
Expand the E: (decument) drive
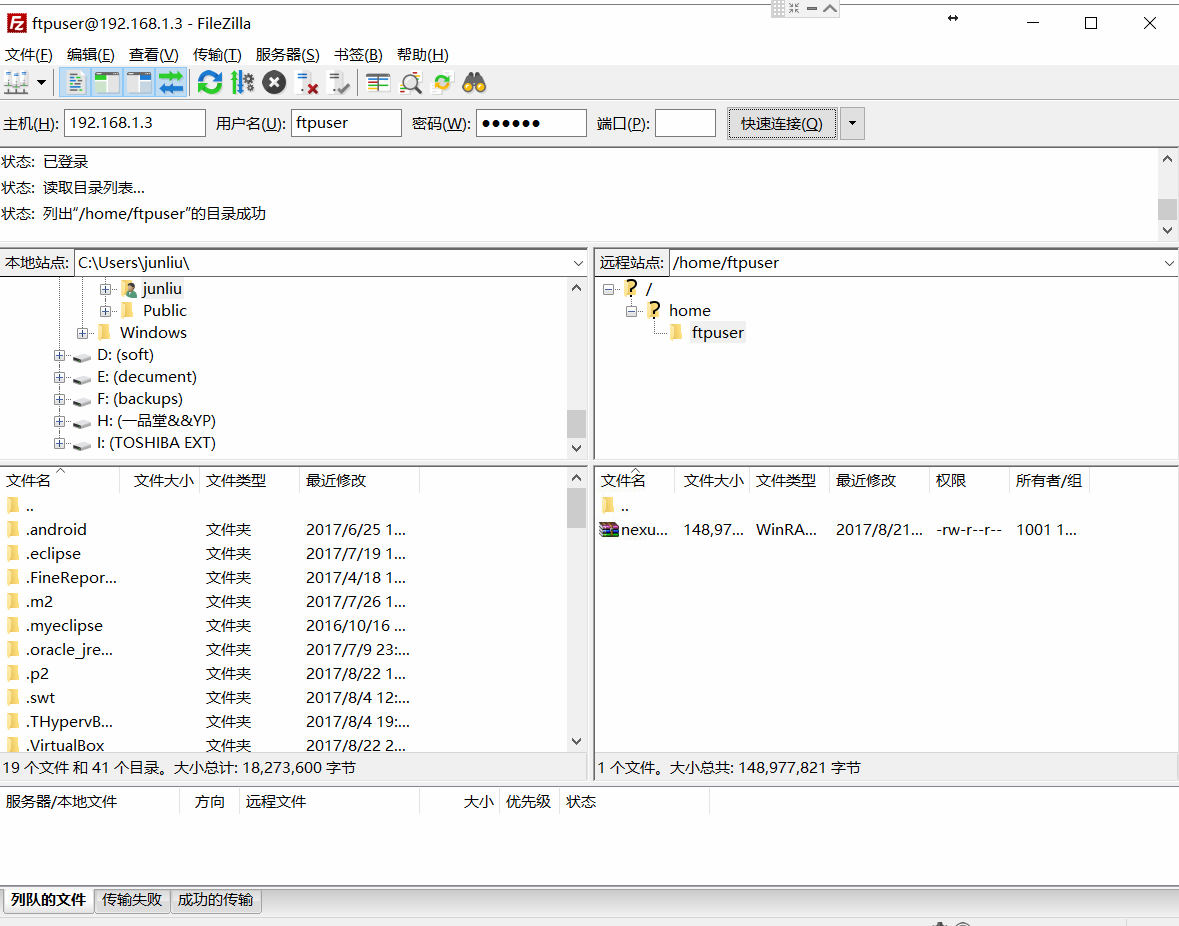pos(59,377)
